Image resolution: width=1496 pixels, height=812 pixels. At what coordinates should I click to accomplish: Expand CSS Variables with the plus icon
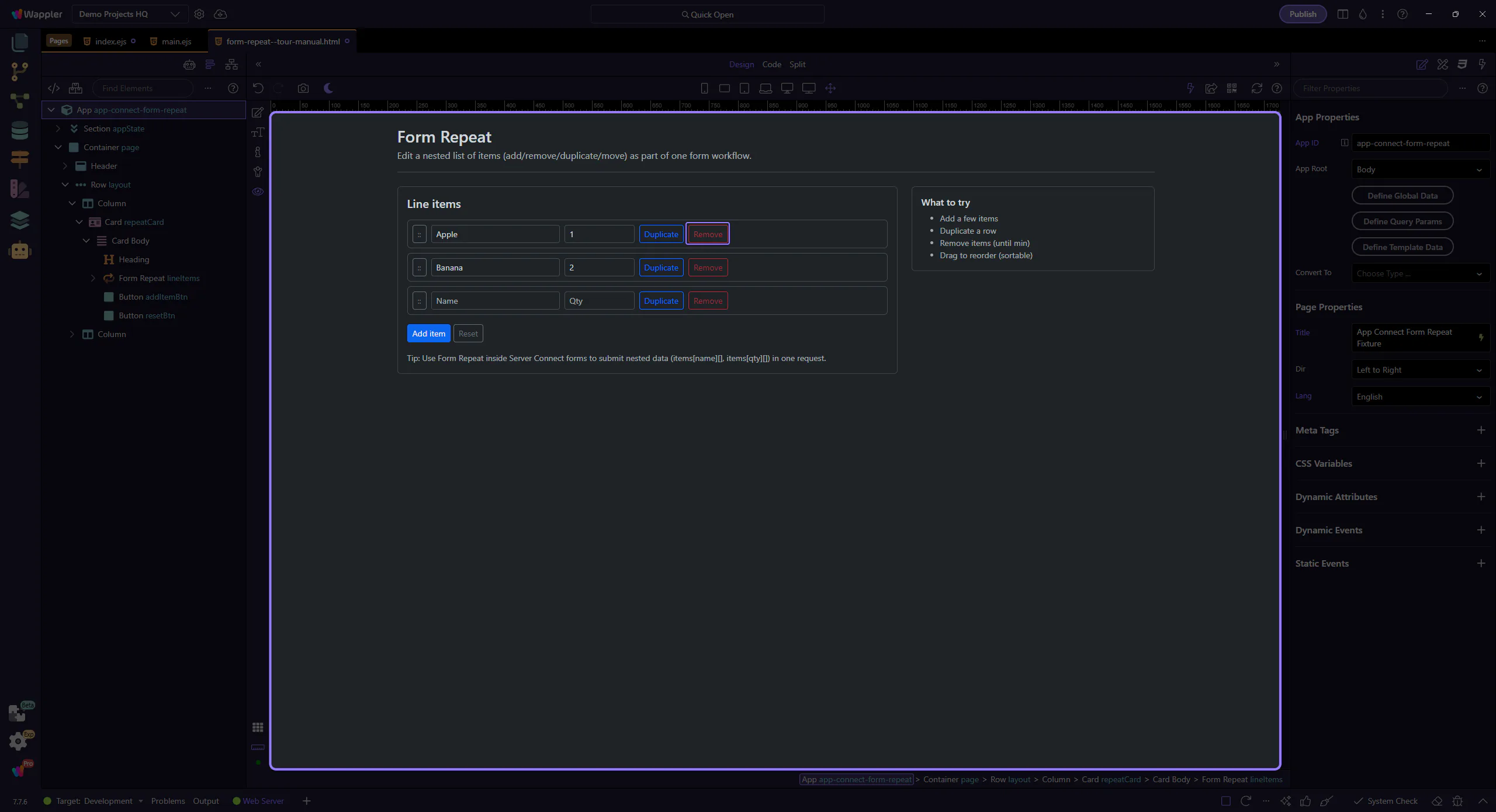point(1481,463)
